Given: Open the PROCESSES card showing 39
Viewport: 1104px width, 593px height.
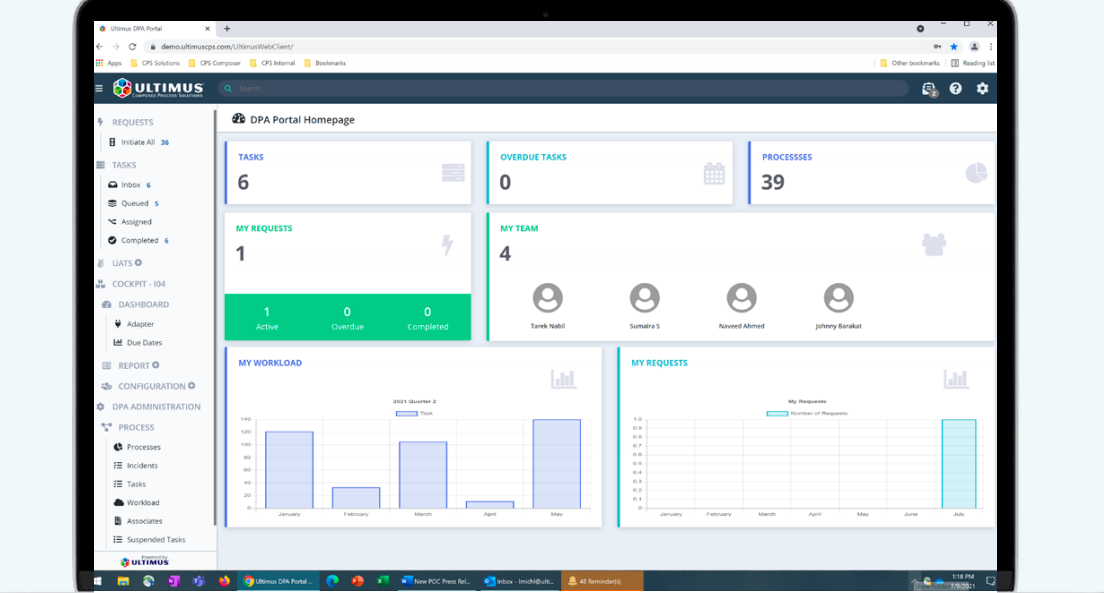Looking at the screenshot, I should pyautogui.click(x=872, y=173).
